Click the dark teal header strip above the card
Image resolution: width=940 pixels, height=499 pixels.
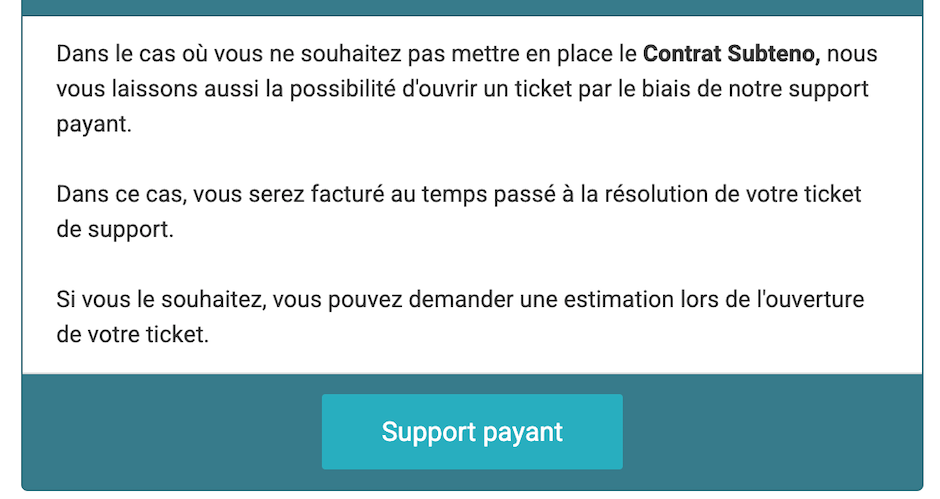pyautogui.click(x=472, y=7)
